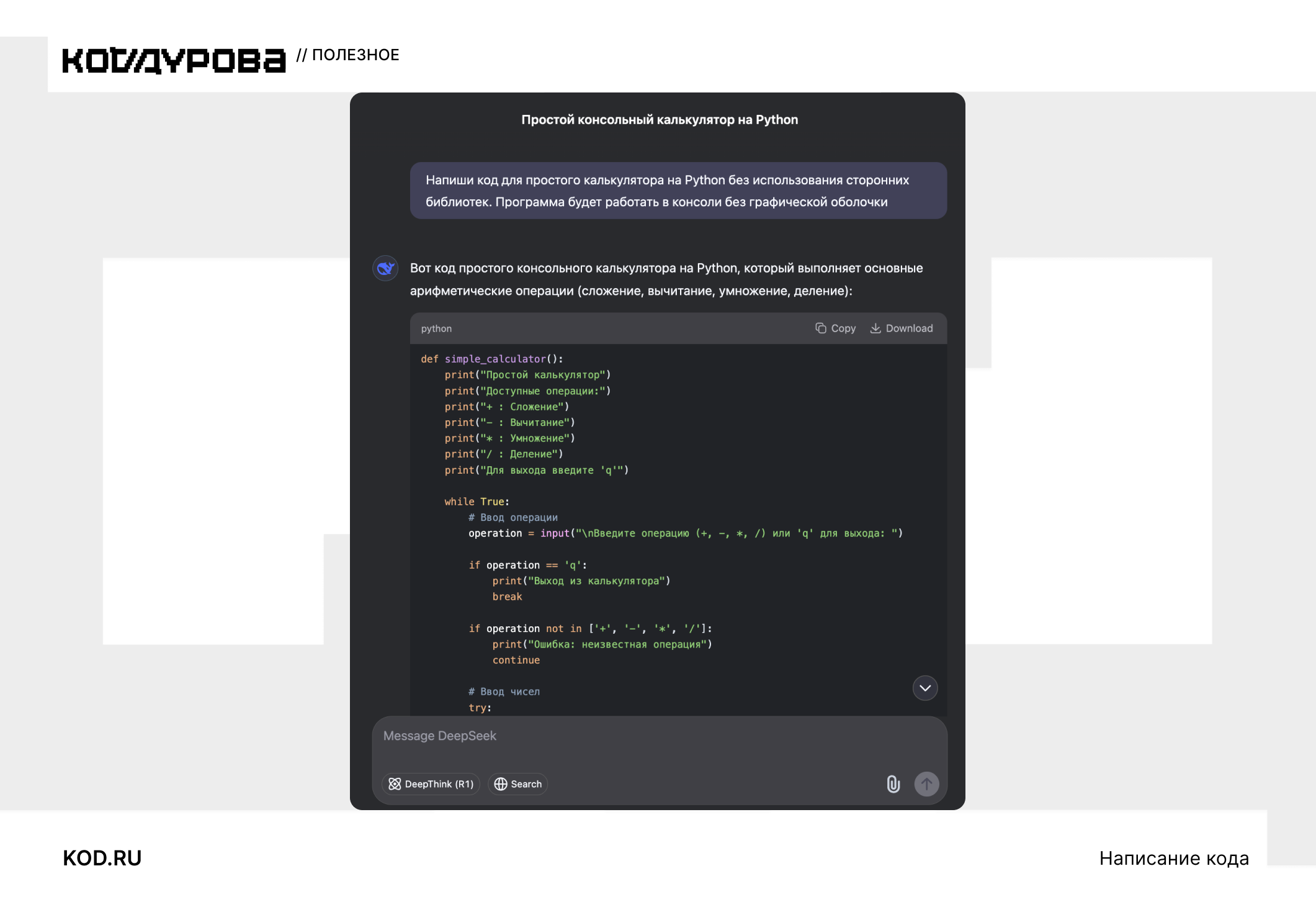The width and height of the screenshot is (1316, 902).
Task: Click the KOD.RU footer text
Action: (x=102, y=858)
